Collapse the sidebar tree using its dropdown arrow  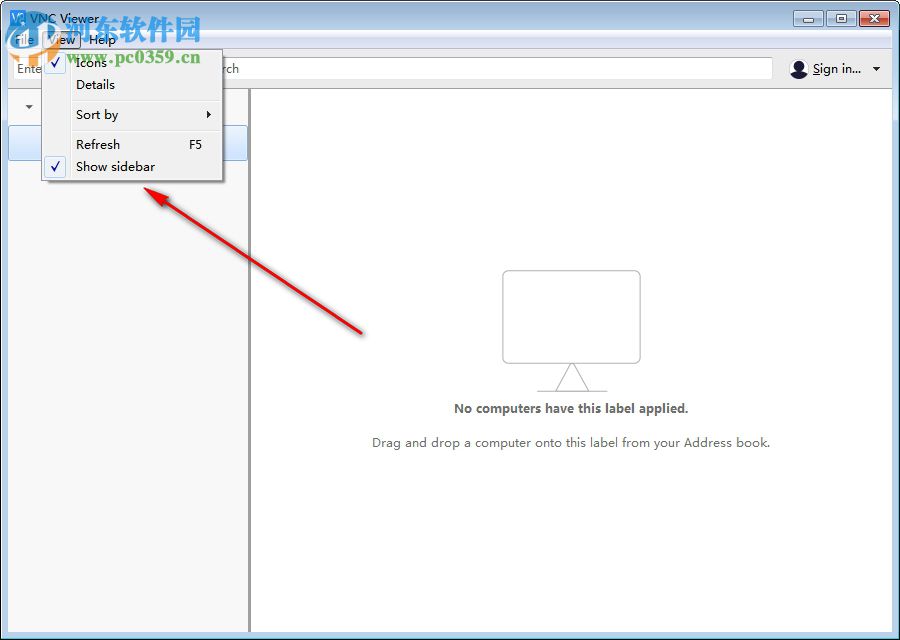(x=27, y=107)
